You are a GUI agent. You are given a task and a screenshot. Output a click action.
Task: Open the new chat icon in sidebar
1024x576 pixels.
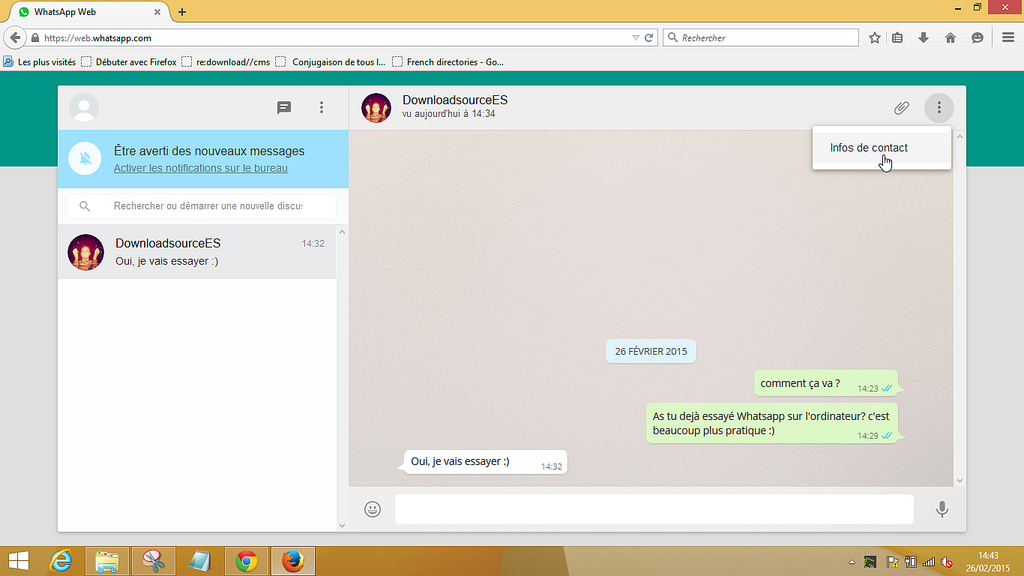point(284,108)
